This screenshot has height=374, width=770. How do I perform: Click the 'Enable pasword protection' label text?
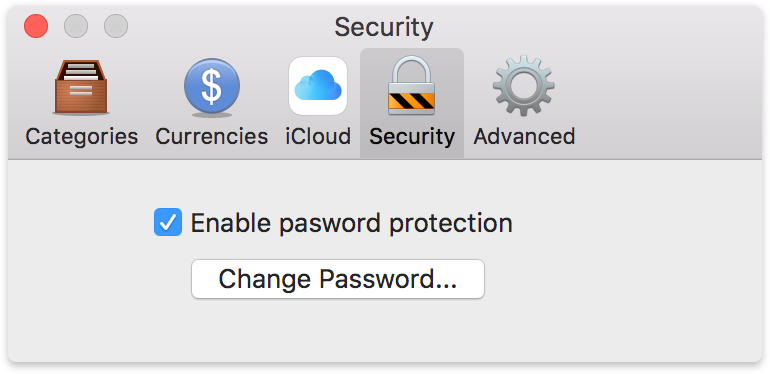pos(352,223)
